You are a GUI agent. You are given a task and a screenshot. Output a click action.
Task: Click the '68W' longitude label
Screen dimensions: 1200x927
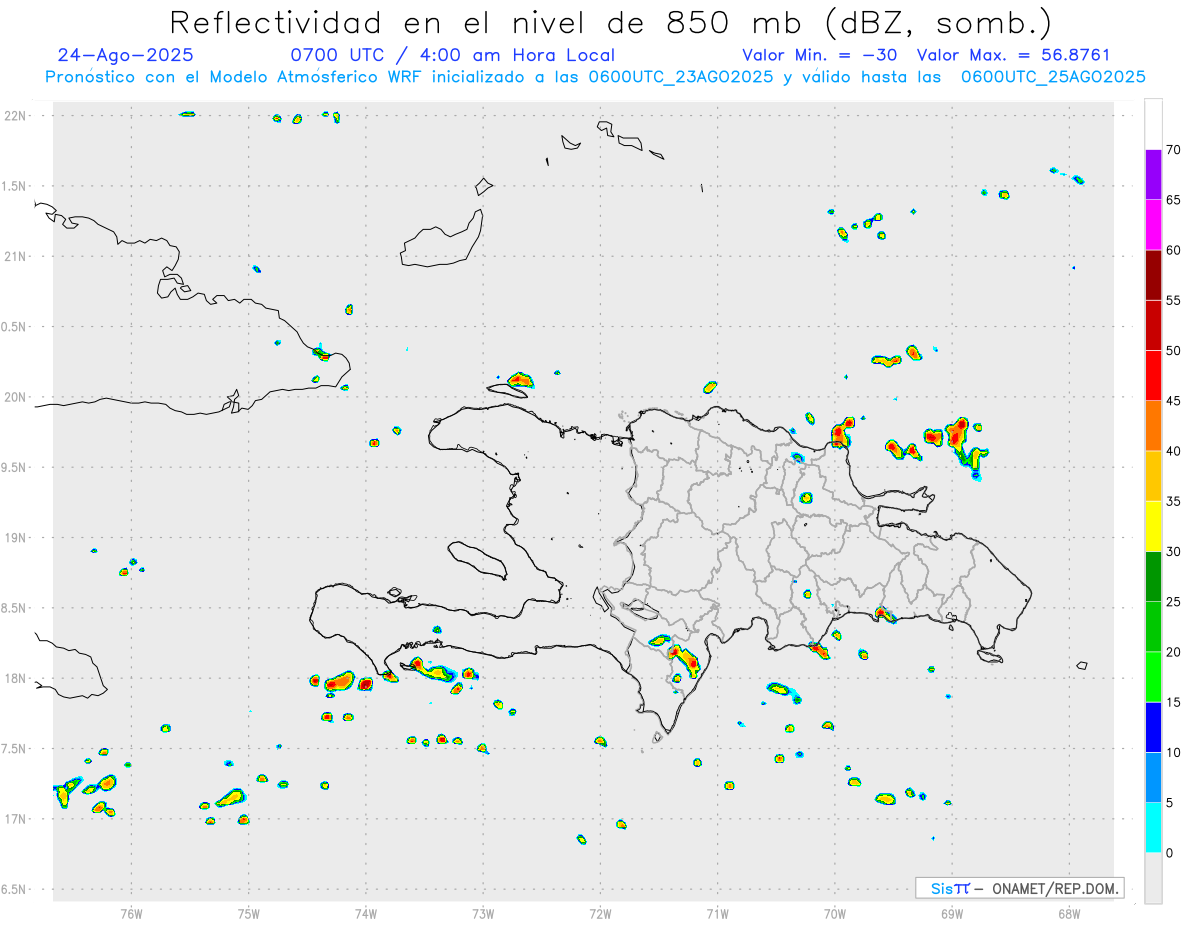tap(1069, 913)
